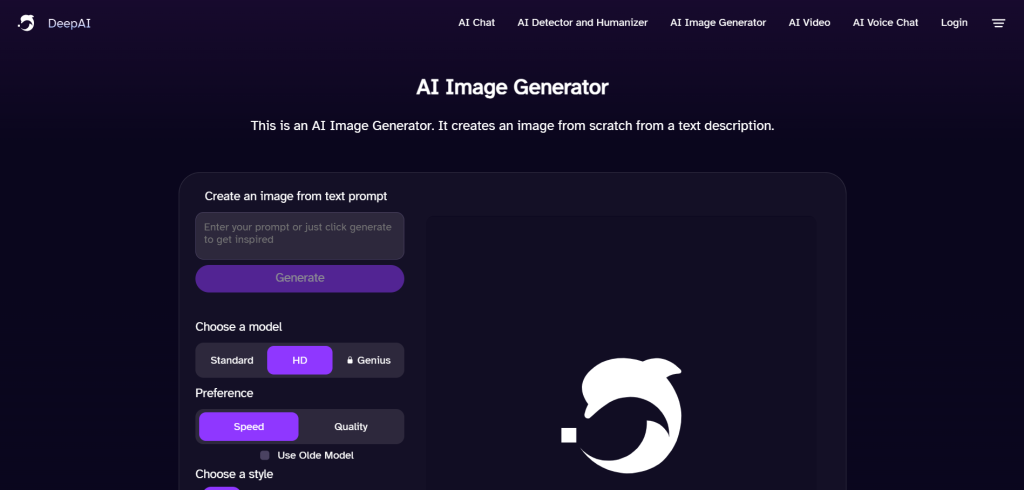Focus the image prompt text field

click(300, 236)
